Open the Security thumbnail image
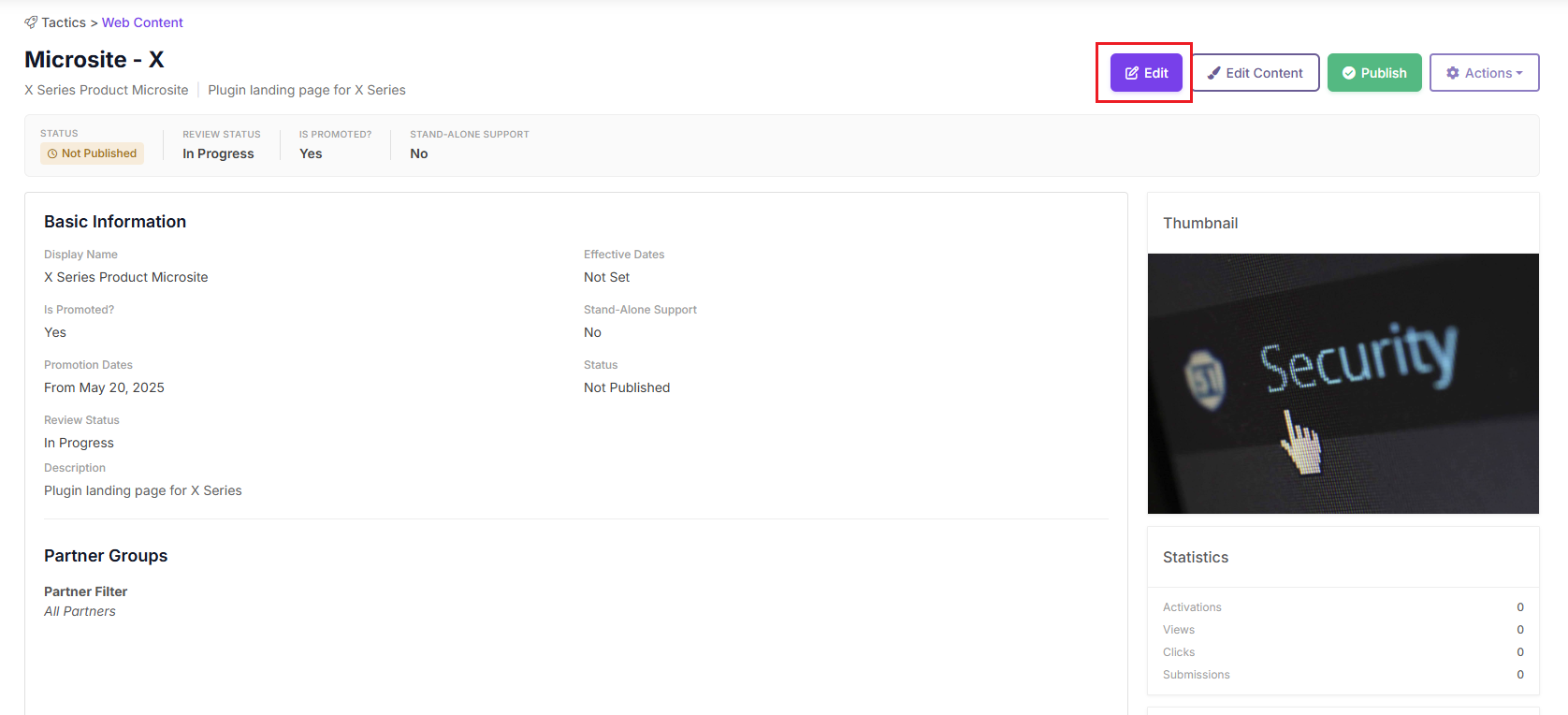This screenshot has width=1568, height=715. pos(1343,384)
